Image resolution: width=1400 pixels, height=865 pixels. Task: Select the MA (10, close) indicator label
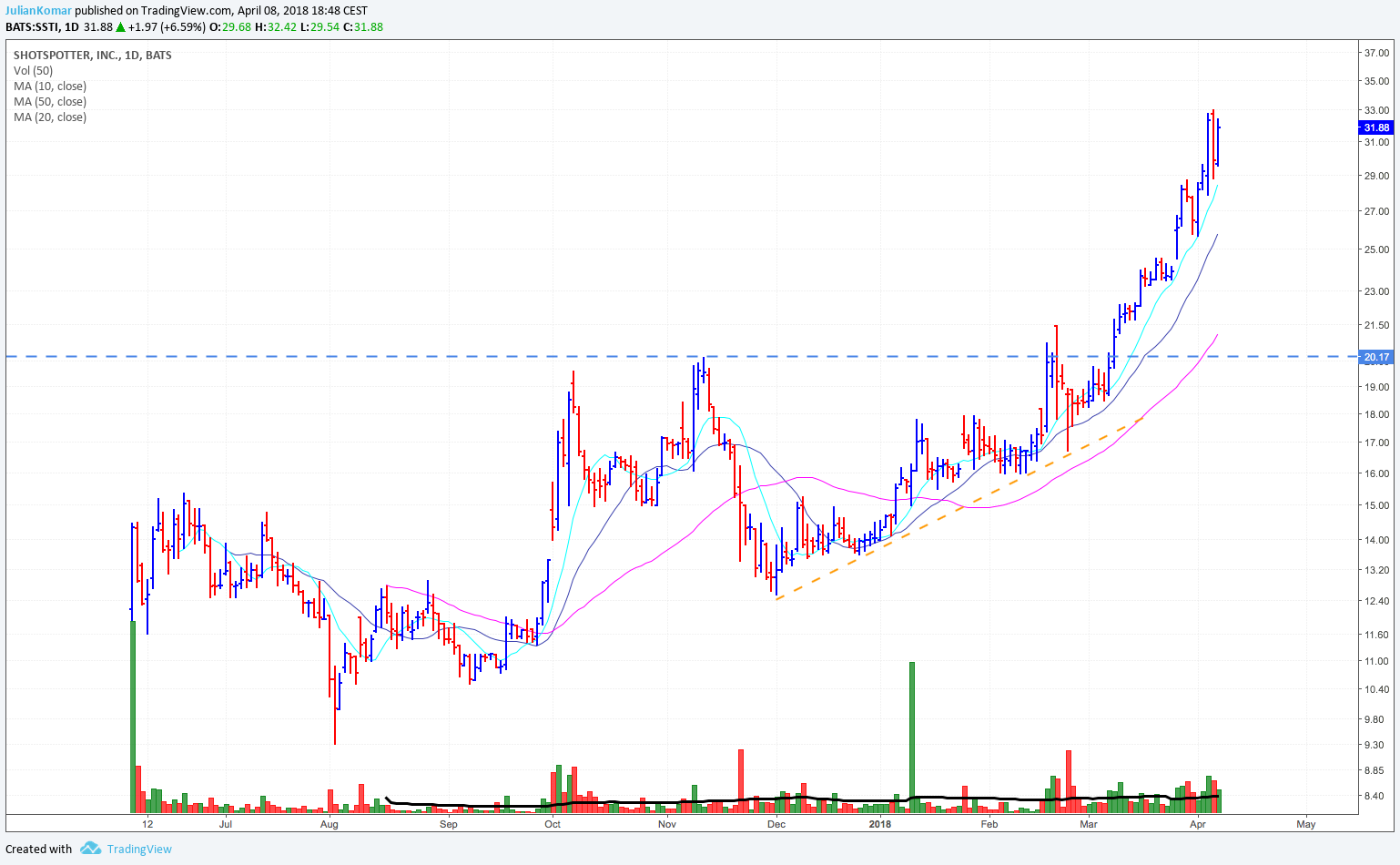(50, 86)
